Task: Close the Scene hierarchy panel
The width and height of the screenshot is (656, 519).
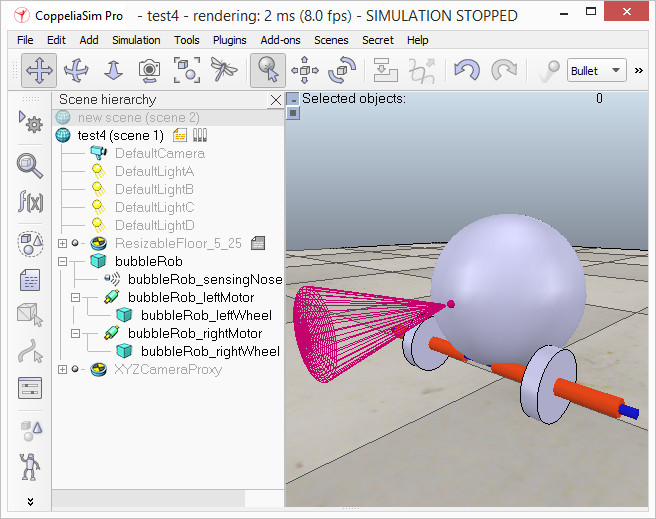Action: pyautogui.click(x=276, y=100)
